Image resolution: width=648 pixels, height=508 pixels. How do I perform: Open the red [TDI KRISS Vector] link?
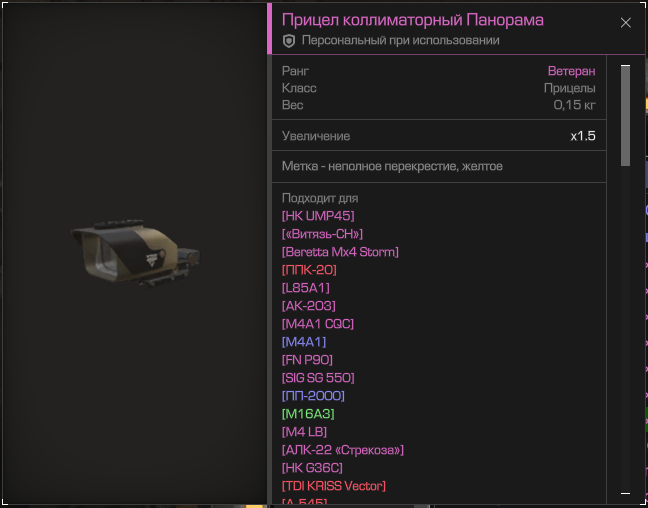334,486
